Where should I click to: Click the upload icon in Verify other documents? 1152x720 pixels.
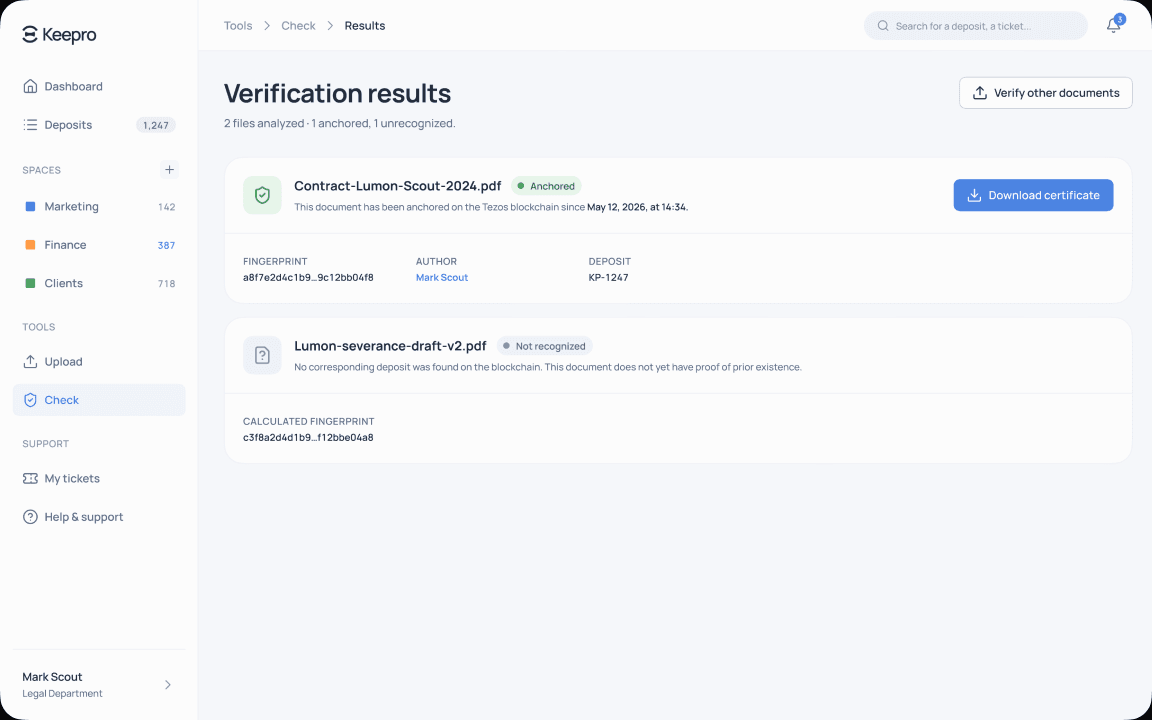click(x=979, y=93)
